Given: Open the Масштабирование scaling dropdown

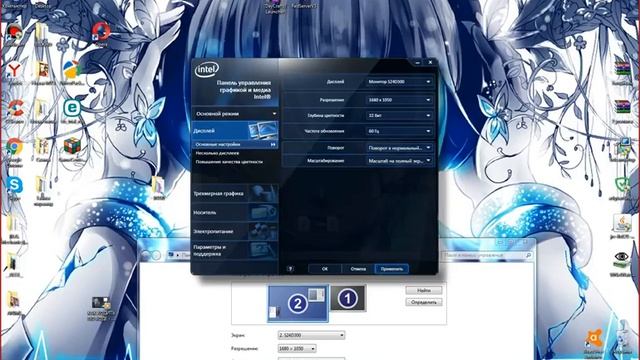Looking at the screenshot, I should (399, 161).
